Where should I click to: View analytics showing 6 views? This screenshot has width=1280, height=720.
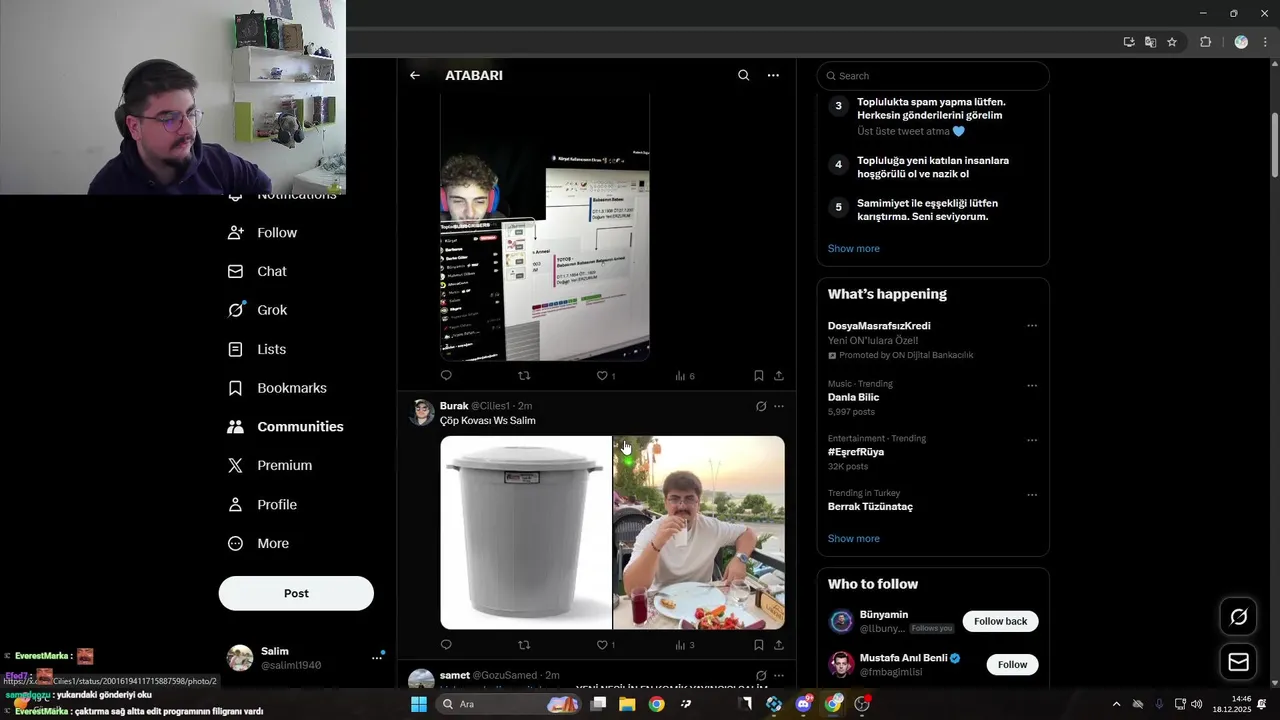(685, 375)
